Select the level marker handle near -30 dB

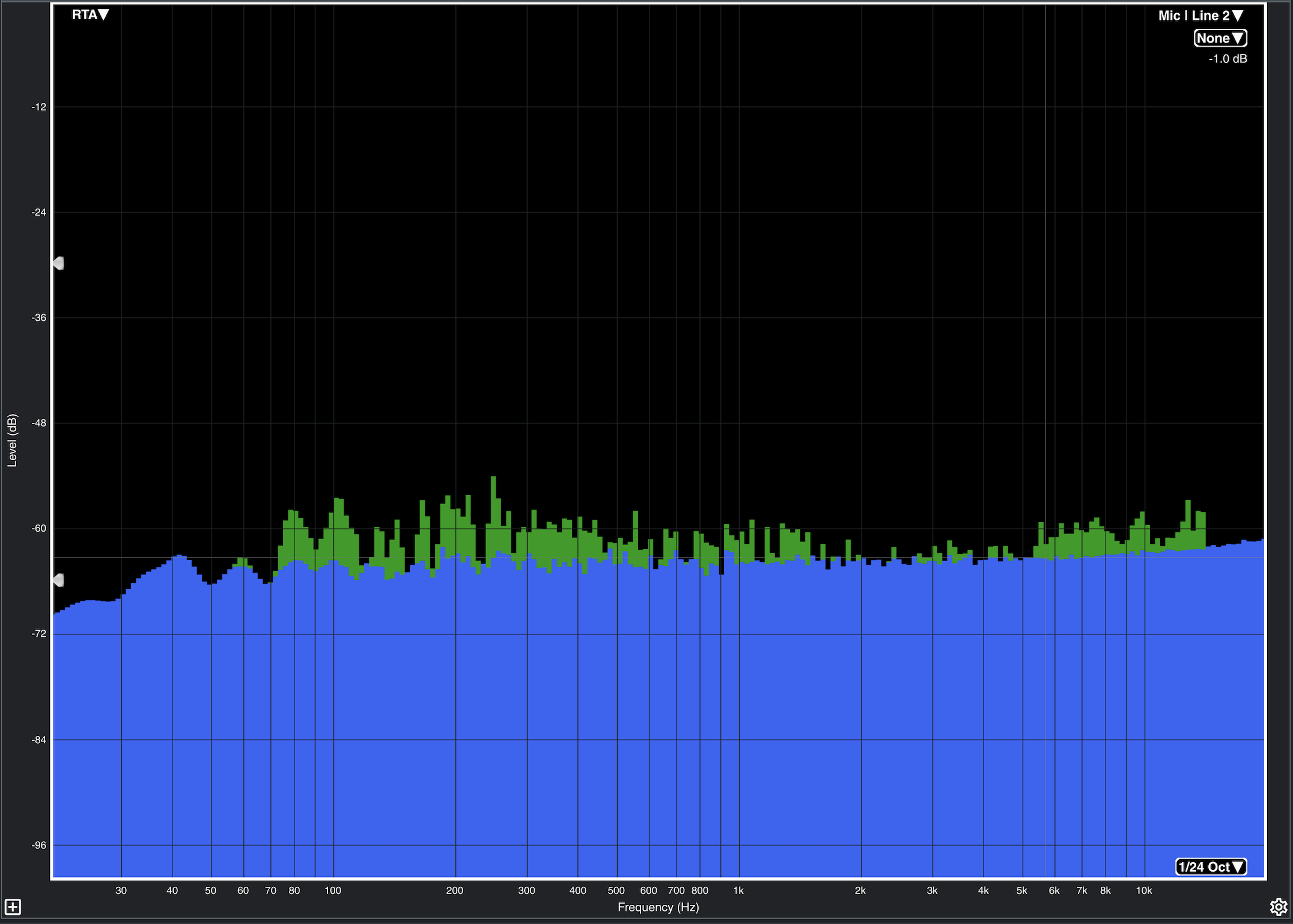[58, 263]
